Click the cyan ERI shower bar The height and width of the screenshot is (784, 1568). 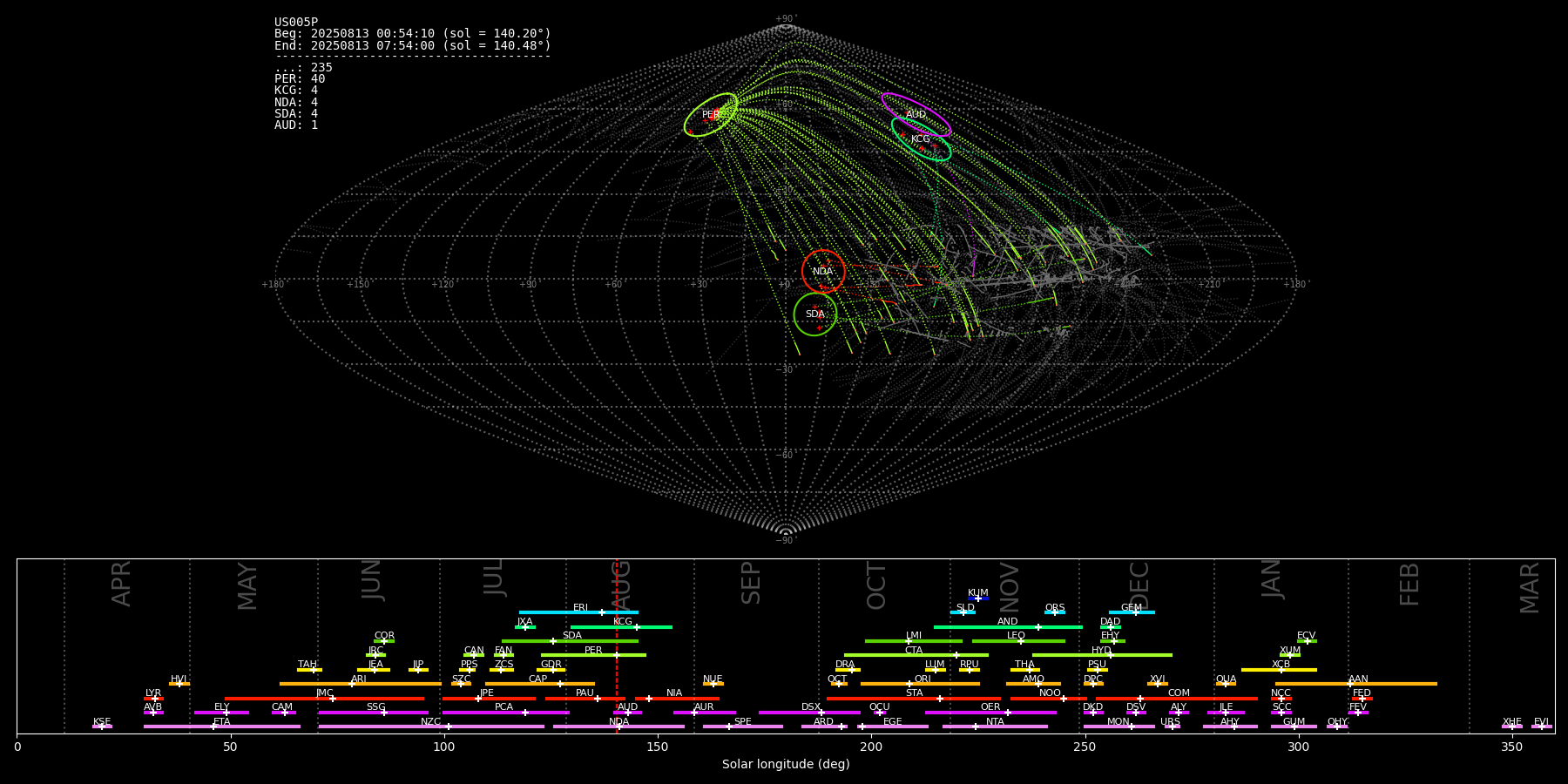coord(578,612)
